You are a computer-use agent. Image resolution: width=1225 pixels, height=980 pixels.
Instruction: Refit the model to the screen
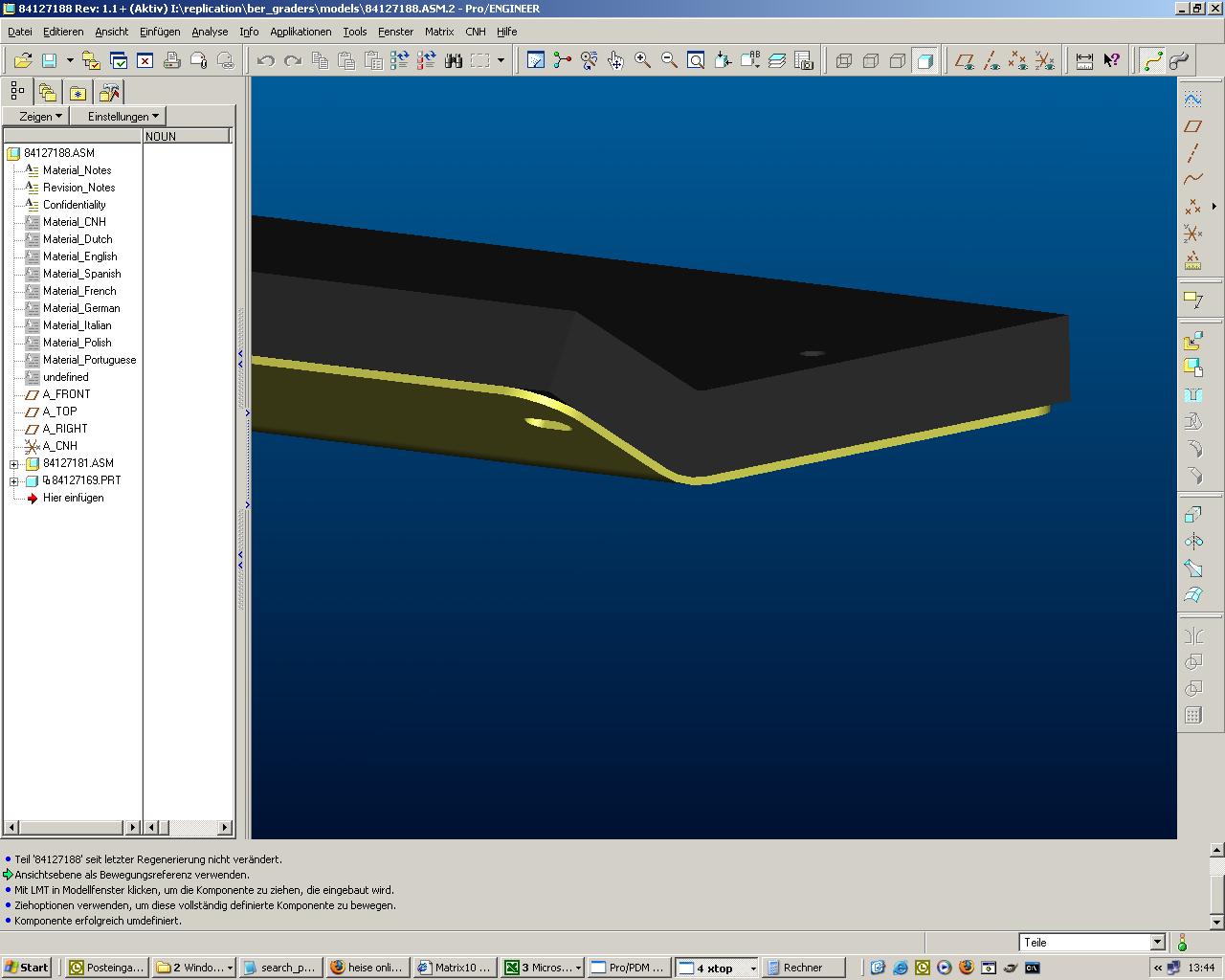click(697, 60)
